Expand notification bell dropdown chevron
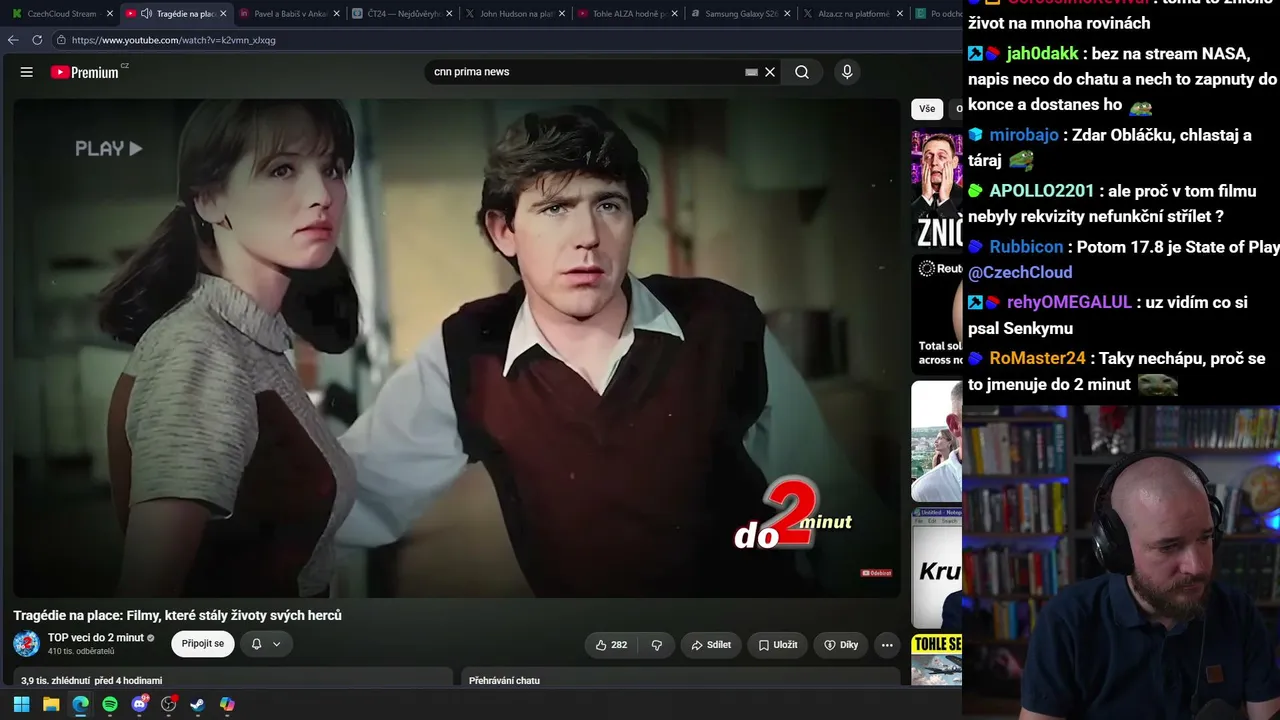Image resolution: width=1280 pixels, height=720 pixels. [276, 645]
